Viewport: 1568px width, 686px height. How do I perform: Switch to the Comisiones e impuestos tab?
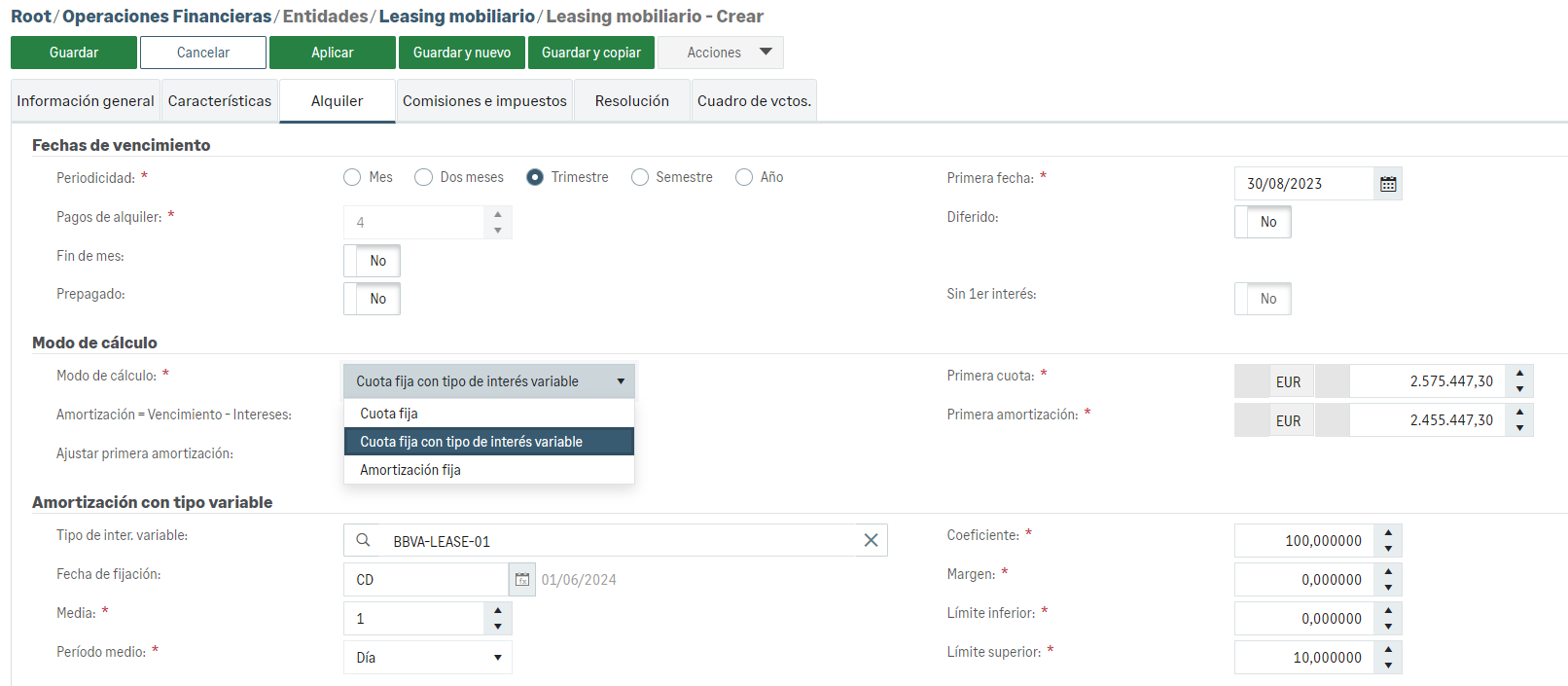coord(484,101)
